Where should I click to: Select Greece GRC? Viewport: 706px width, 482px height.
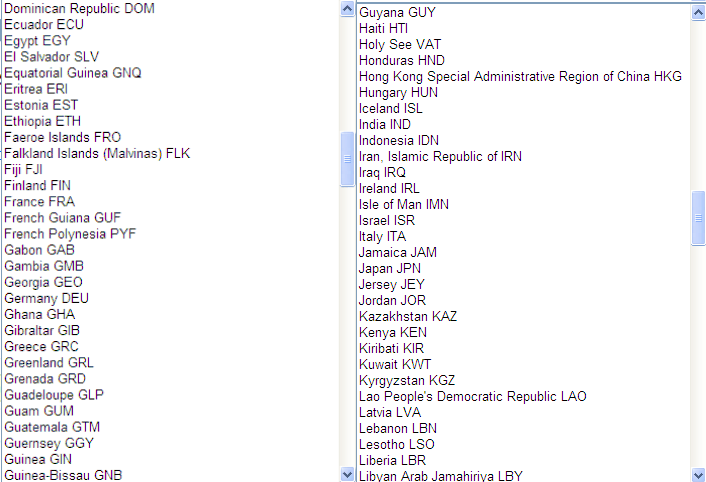(x=41, y=347)
